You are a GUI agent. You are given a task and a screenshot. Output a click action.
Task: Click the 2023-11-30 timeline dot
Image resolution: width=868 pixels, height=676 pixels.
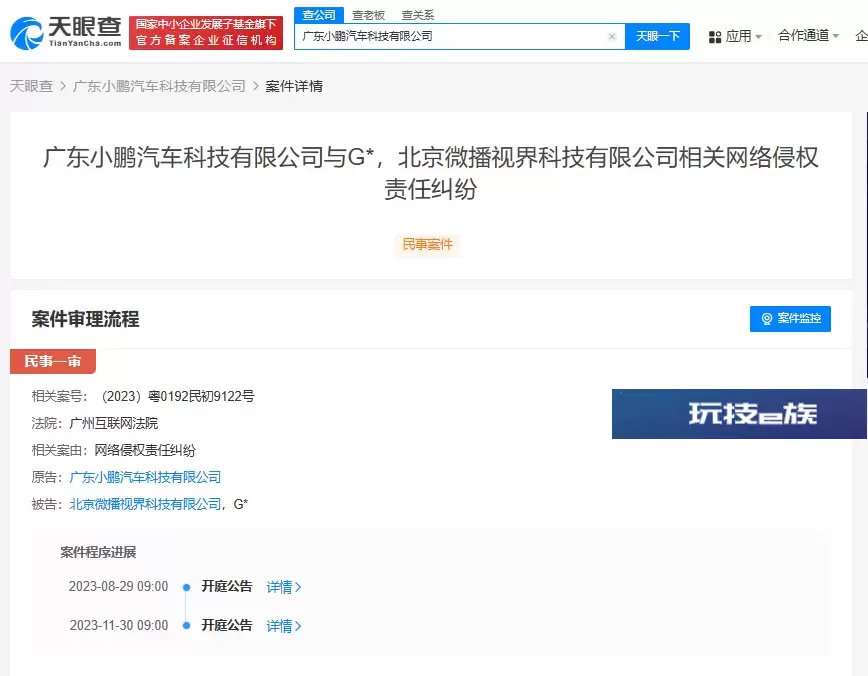click(187, 626)
